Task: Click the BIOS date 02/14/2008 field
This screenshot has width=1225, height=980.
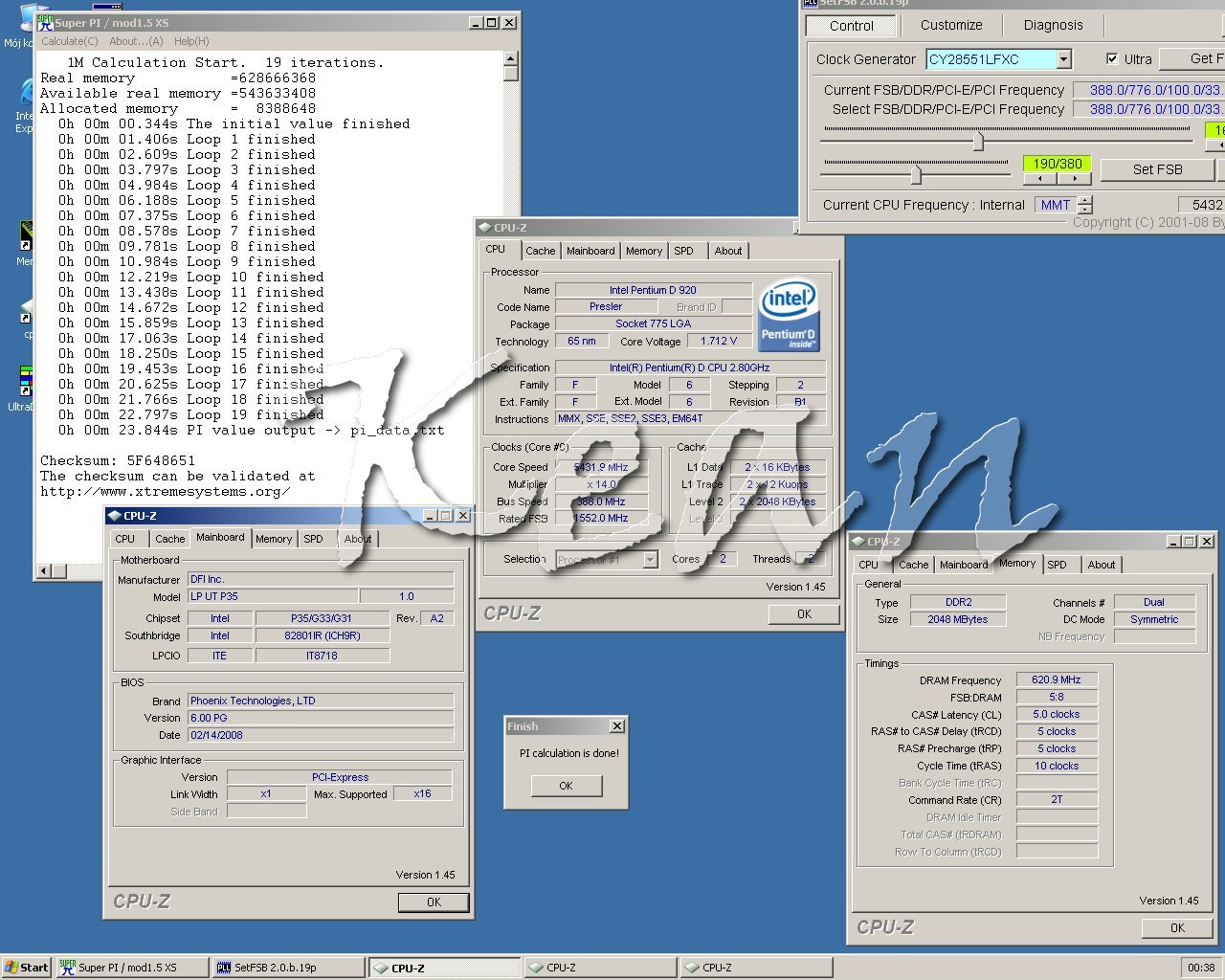Action: (x=321, y=735)
